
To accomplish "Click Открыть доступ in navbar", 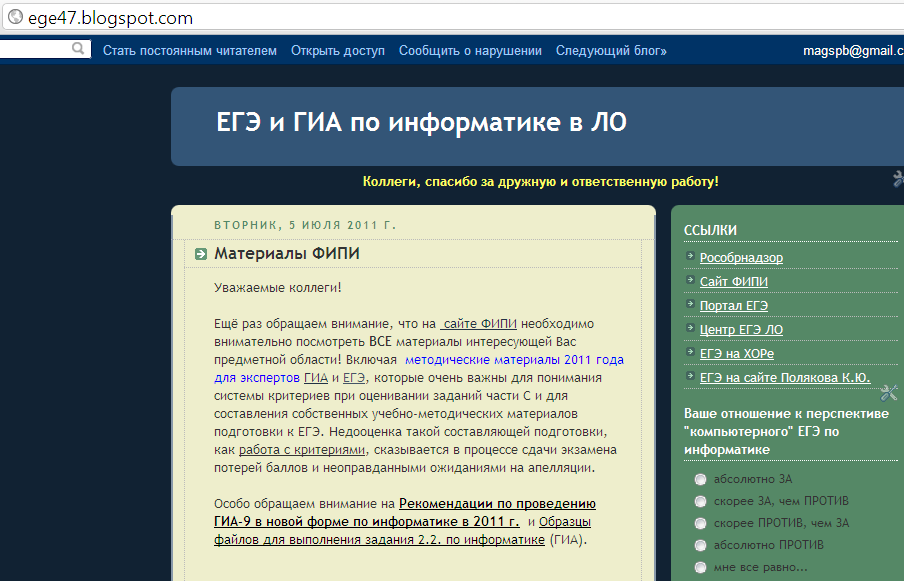I will (x=338, y=51).
